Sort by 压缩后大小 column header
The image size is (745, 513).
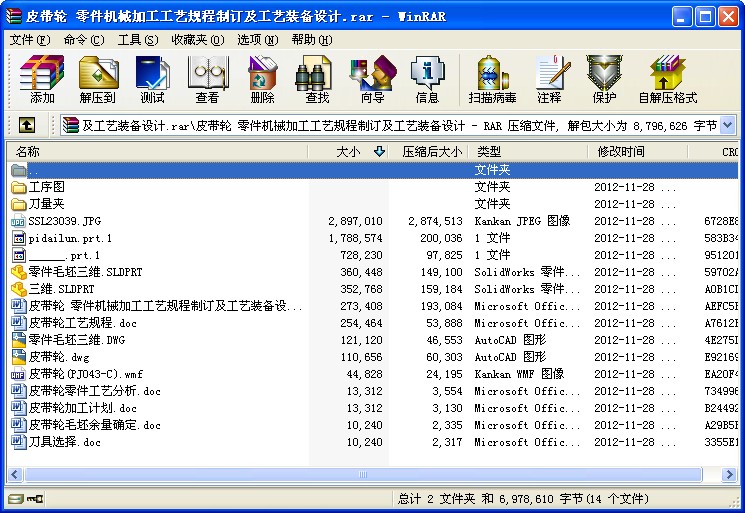pos(429,152)
